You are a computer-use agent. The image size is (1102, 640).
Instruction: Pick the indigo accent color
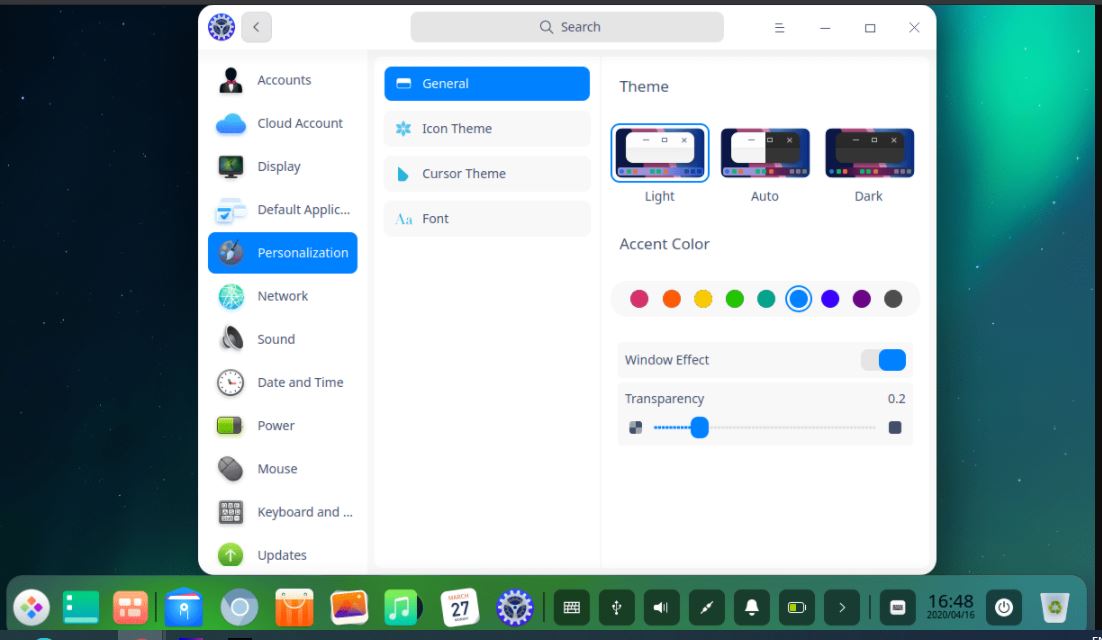point(830,299)
